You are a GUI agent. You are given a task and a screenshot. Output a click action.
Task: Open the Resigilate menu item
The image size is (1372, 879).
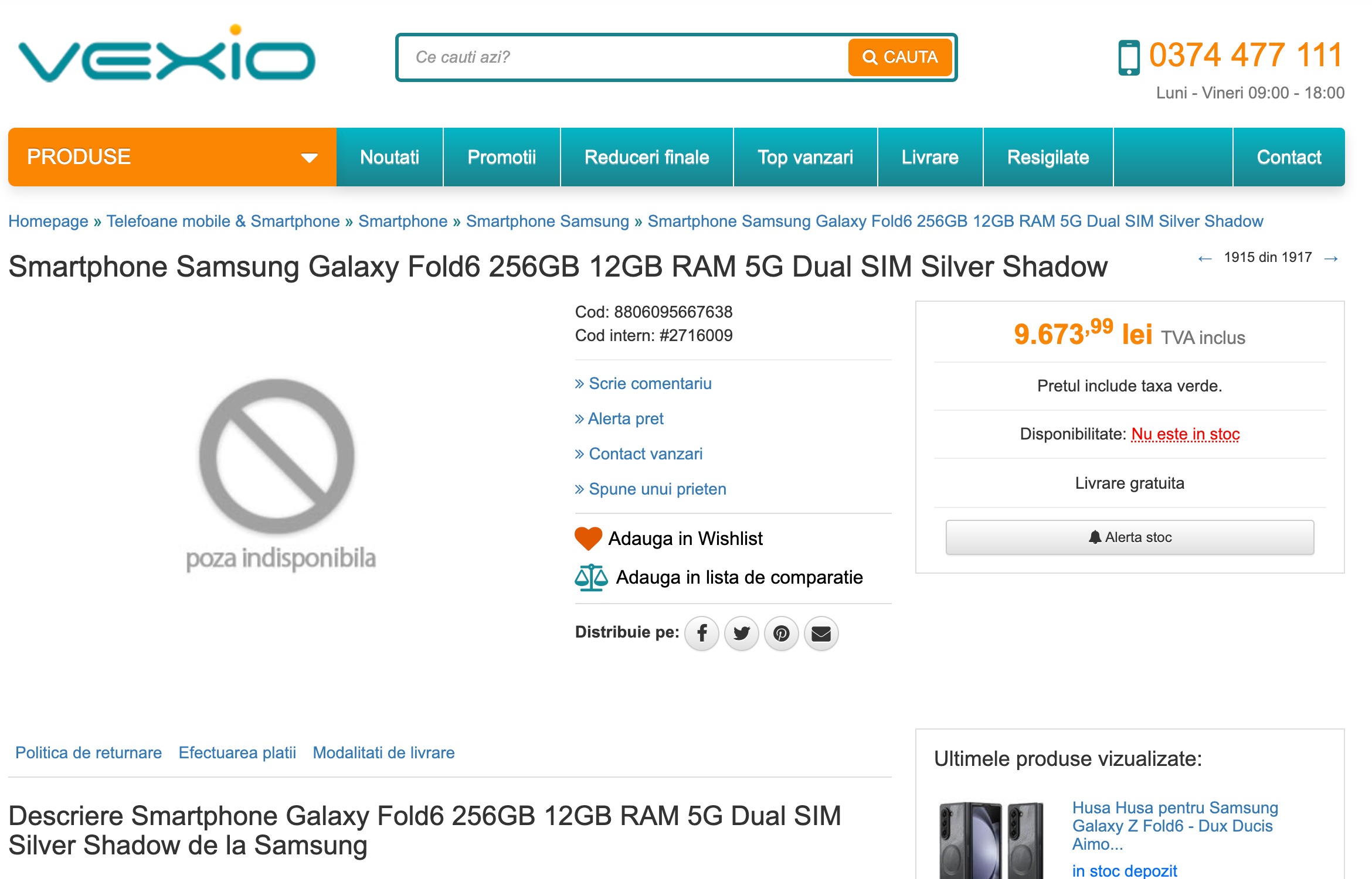click(x=1048, y=157)
